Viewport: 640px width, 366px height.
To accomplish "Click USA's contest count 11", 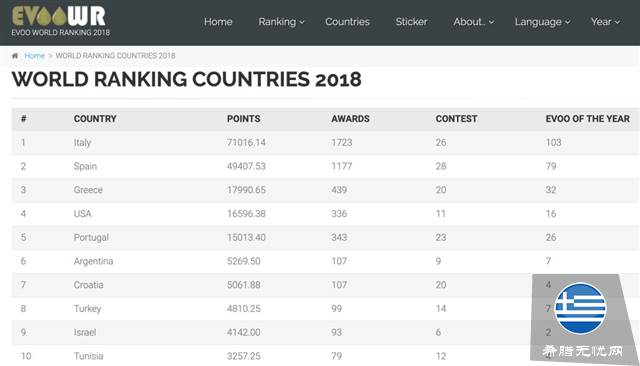I will tap(441, 213).
